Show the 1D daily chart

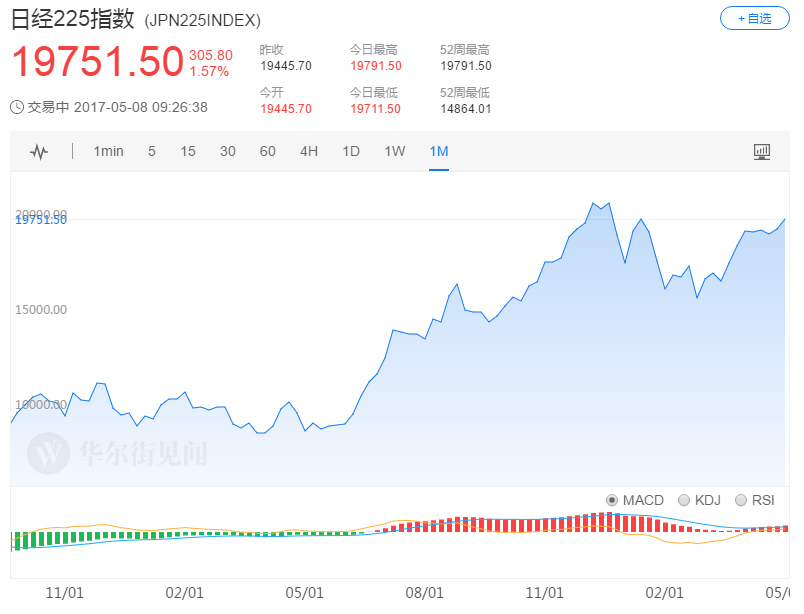[351, 152]
